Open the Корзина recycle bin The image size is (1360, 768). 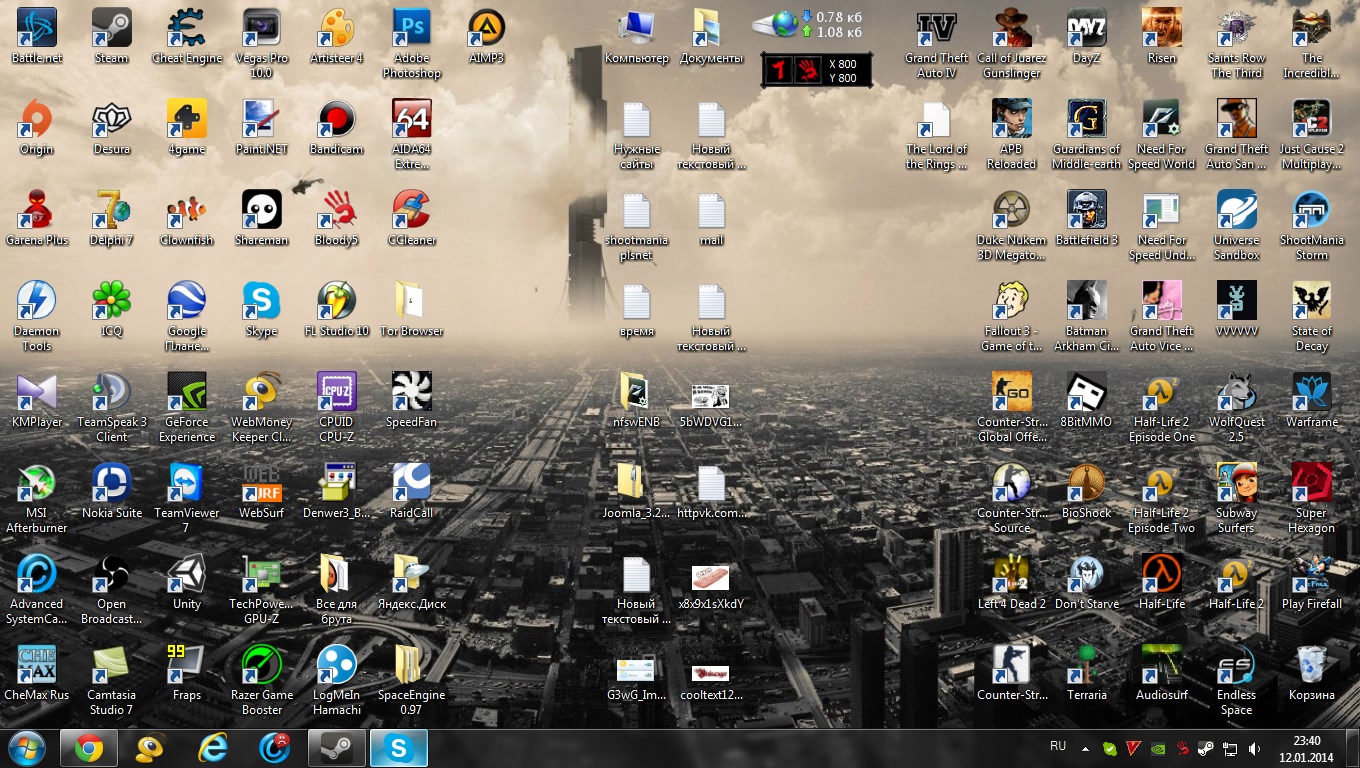pyautogui.click(x=1311, y=674)
